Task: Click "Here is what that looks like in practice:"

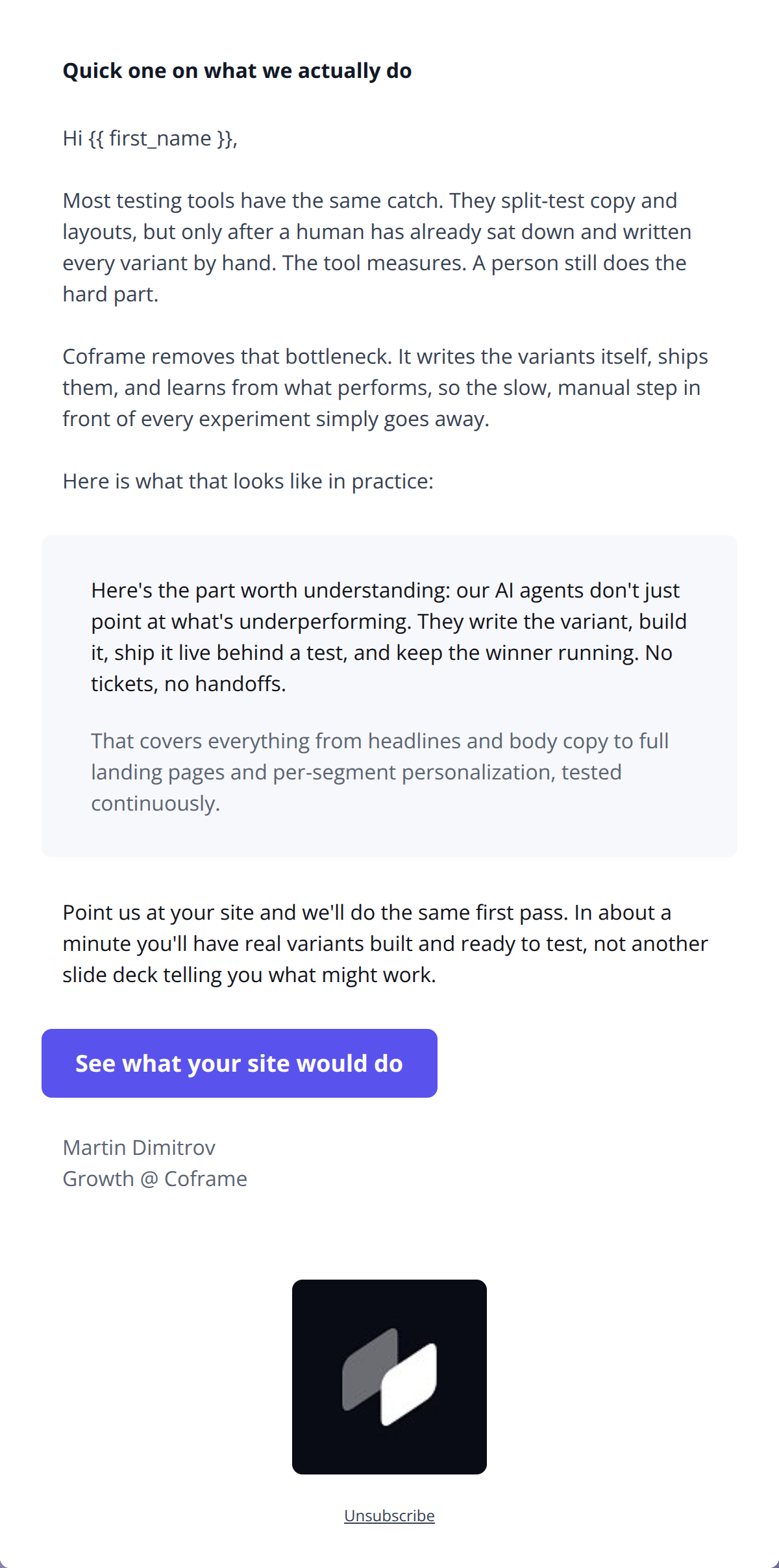Action: (x=248, y=481)
